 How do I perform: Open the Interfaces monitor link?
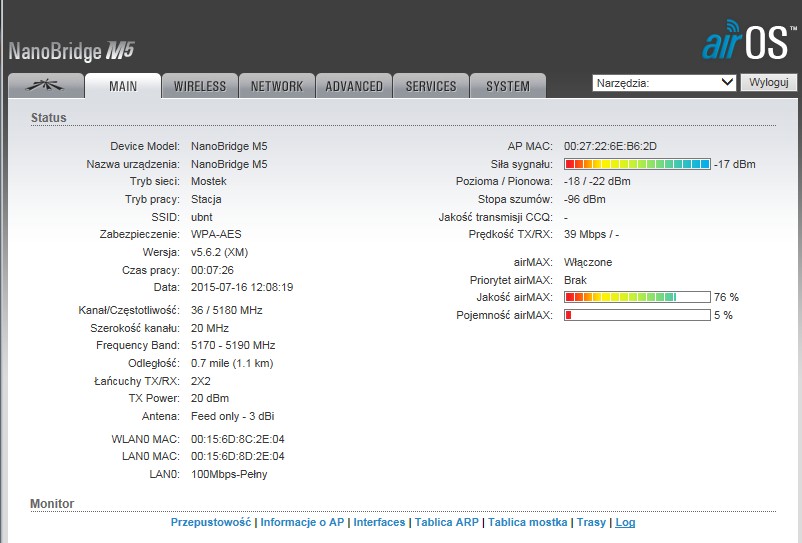click(379, 522)
